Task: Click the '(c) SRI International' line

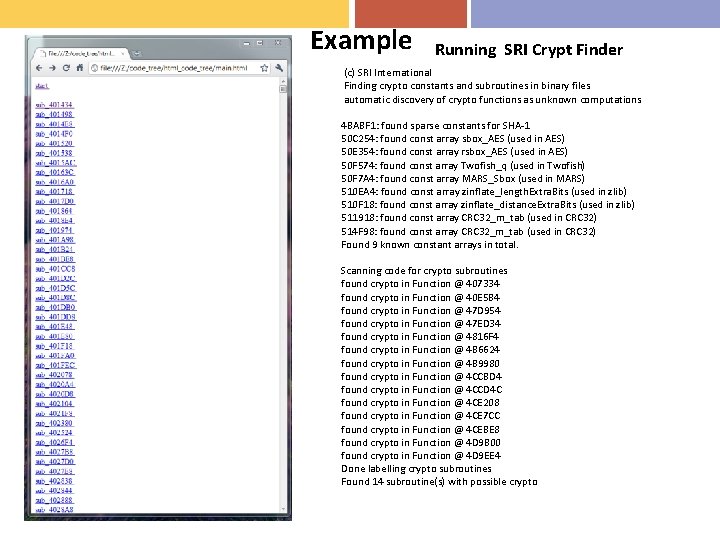Action: coord(388,73)
